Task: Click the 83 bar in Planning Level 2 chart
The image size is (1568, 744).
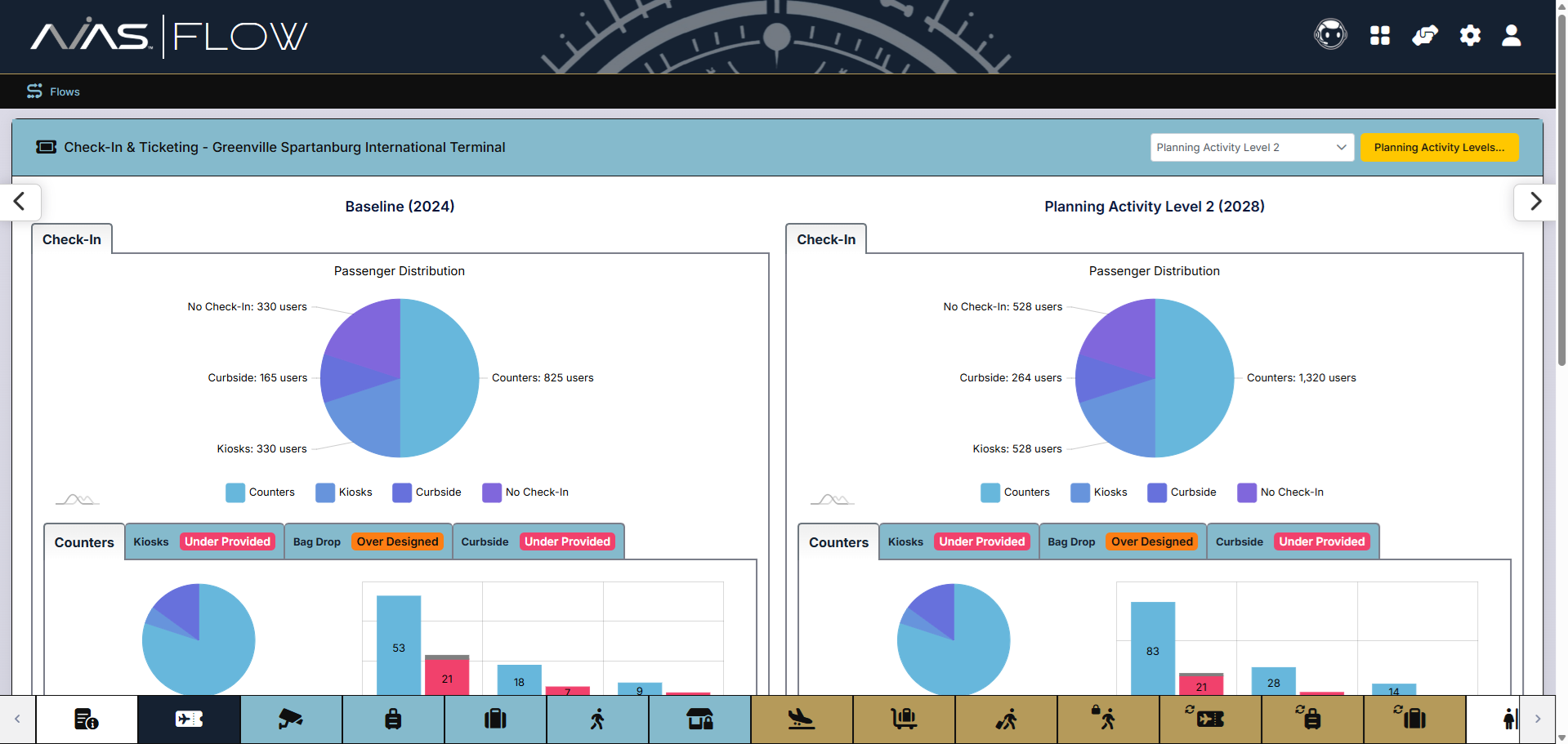Action: [x=1153, y=648]
